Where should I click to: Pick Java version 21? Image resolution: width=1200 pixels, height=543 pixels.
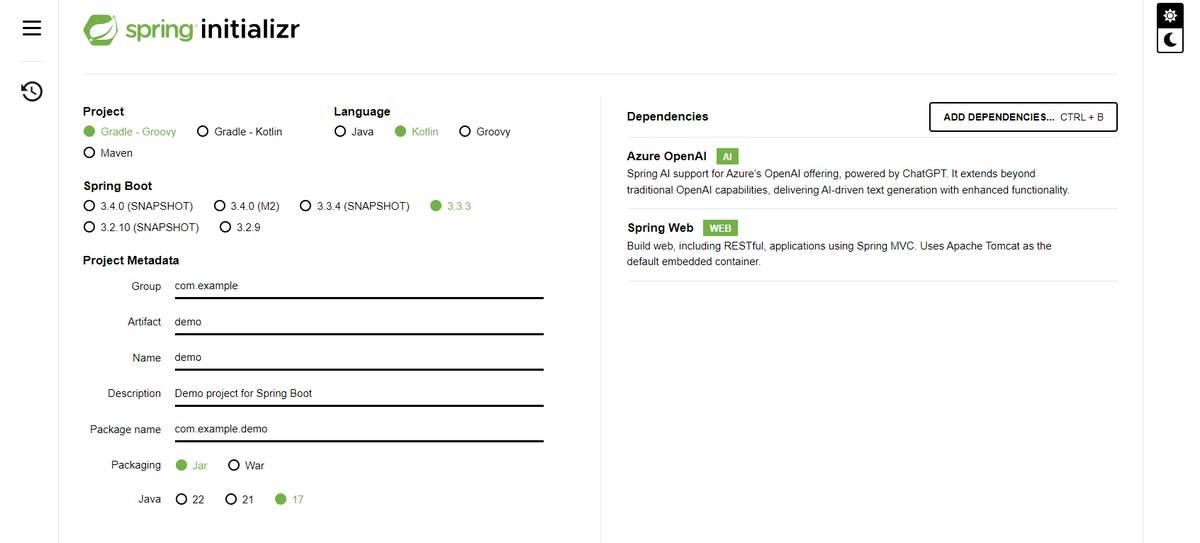click(x=239, y=499)
